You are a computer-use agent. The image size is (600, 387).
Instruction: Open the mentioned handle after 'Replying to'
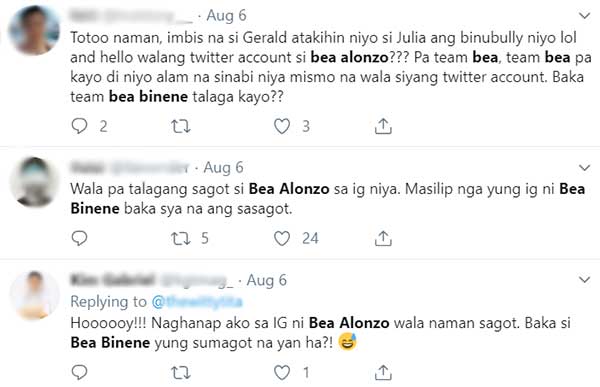click(197, 302)
